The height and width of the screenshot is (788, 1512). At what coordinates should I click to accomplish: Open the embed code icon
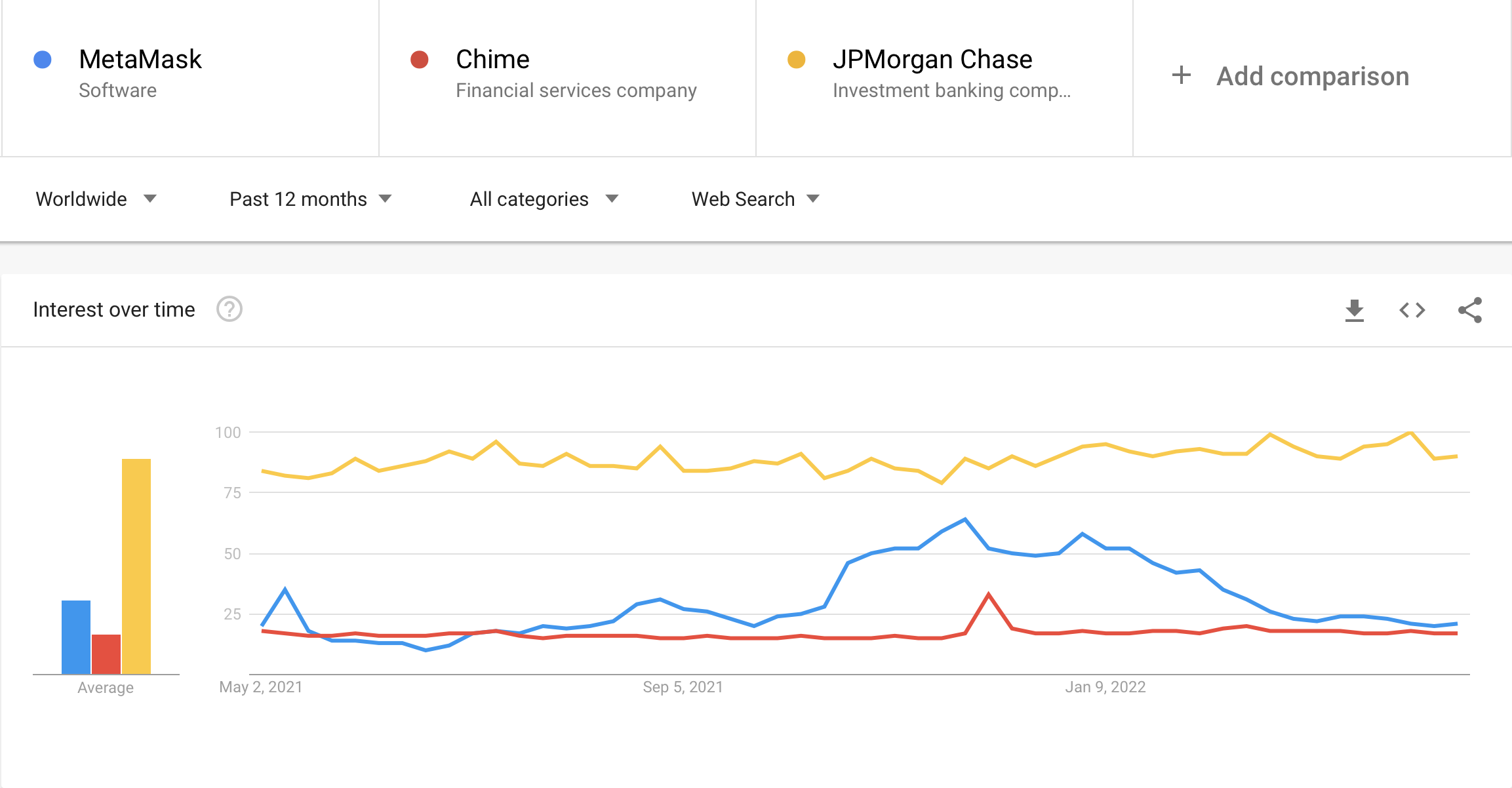click(1412, 310)
